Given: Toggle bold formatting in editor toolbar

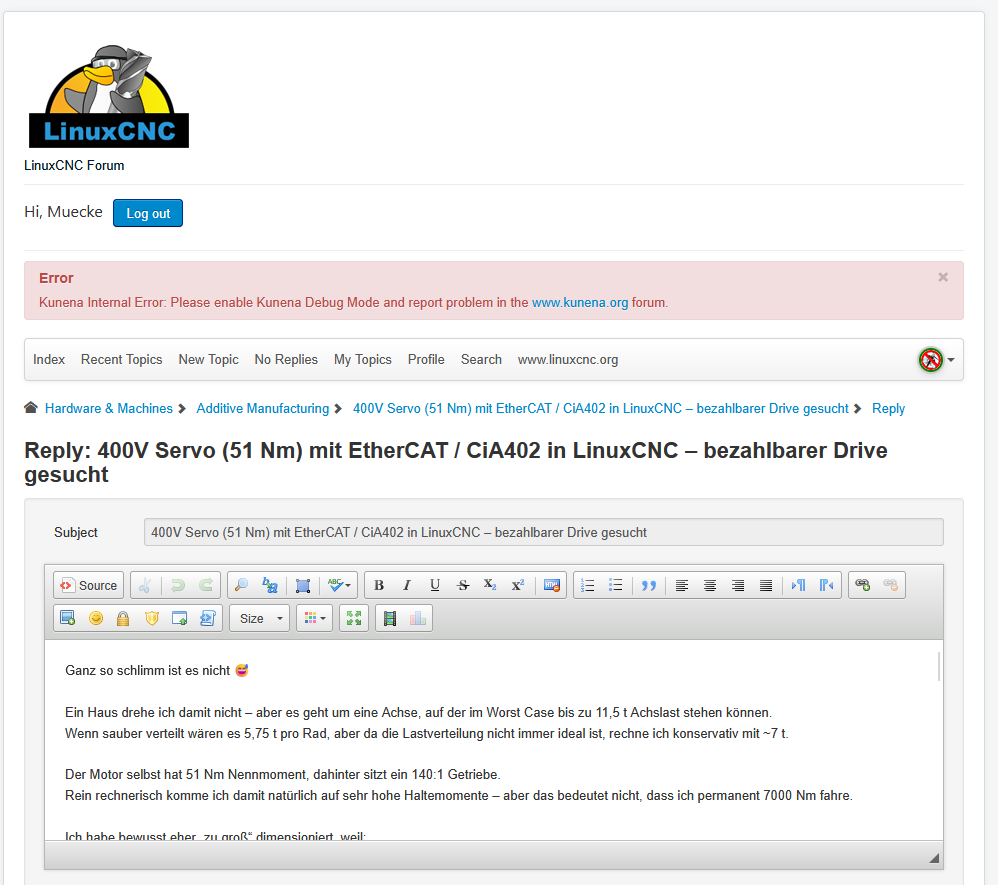Looking at the screenshot, I should (x=379, y=586).
